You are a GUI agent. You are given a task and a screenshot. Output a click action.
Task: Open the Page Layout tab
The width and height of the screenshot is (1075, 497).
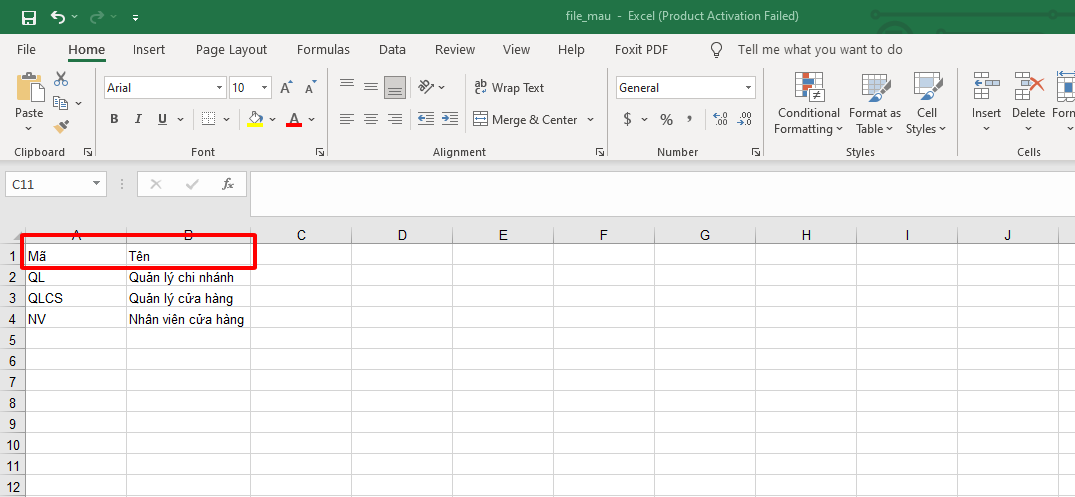click(x=231, y=50)
